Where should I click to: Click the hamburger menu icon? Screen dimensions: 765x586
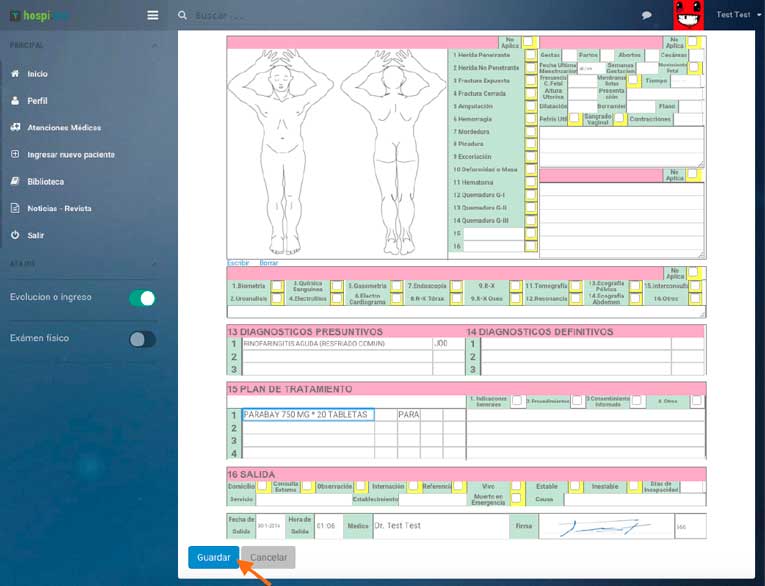pyautogui.click(x=152, y=15)
